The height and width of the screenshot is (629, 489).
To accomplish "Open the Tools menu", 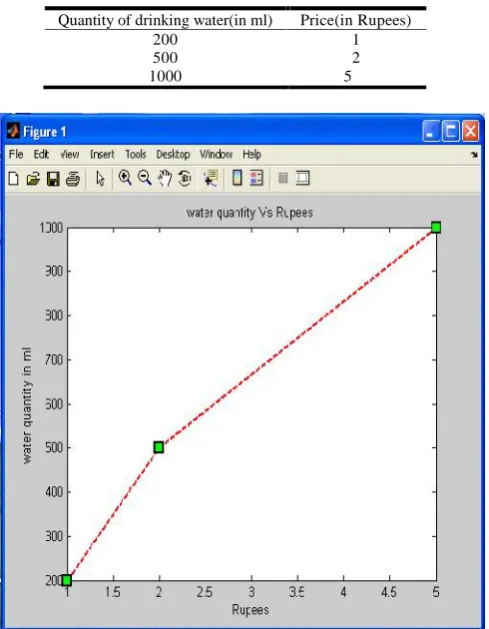I will [x=136, y=154].
